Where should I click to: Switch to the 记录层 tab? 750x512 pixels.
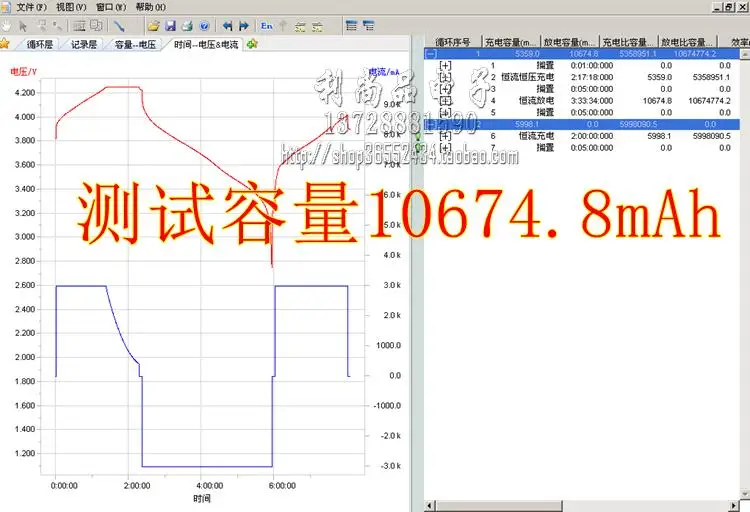(84, 45)
